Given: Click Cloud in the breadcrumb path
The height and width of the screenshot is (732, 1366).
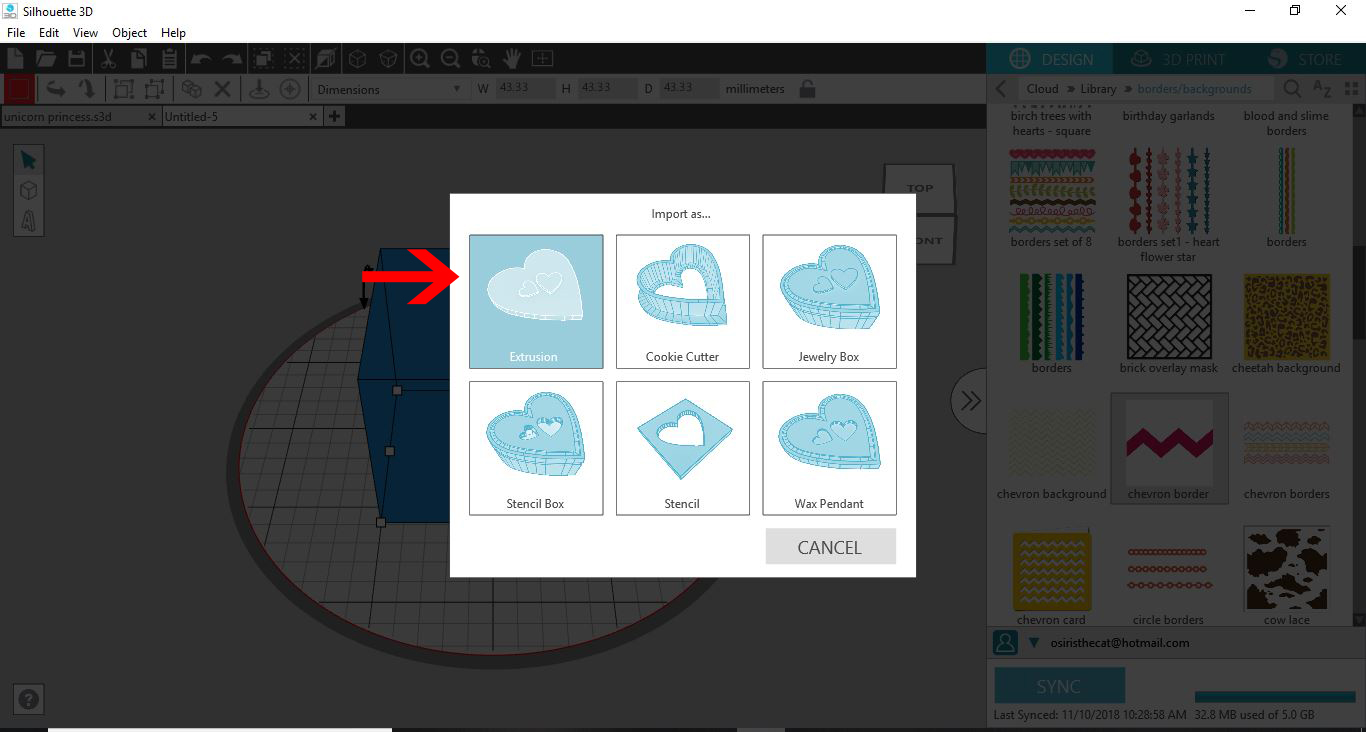Looking at the screenshot, I should (1042, 89).
